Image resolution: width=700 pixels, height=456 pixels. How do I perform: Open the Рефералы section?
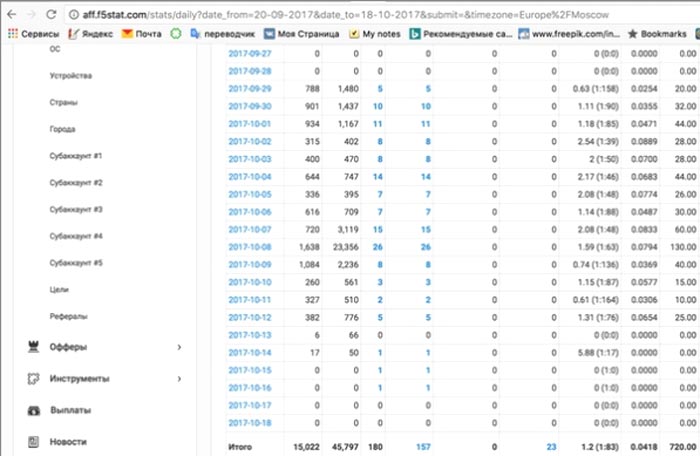(x=68, y=316)
